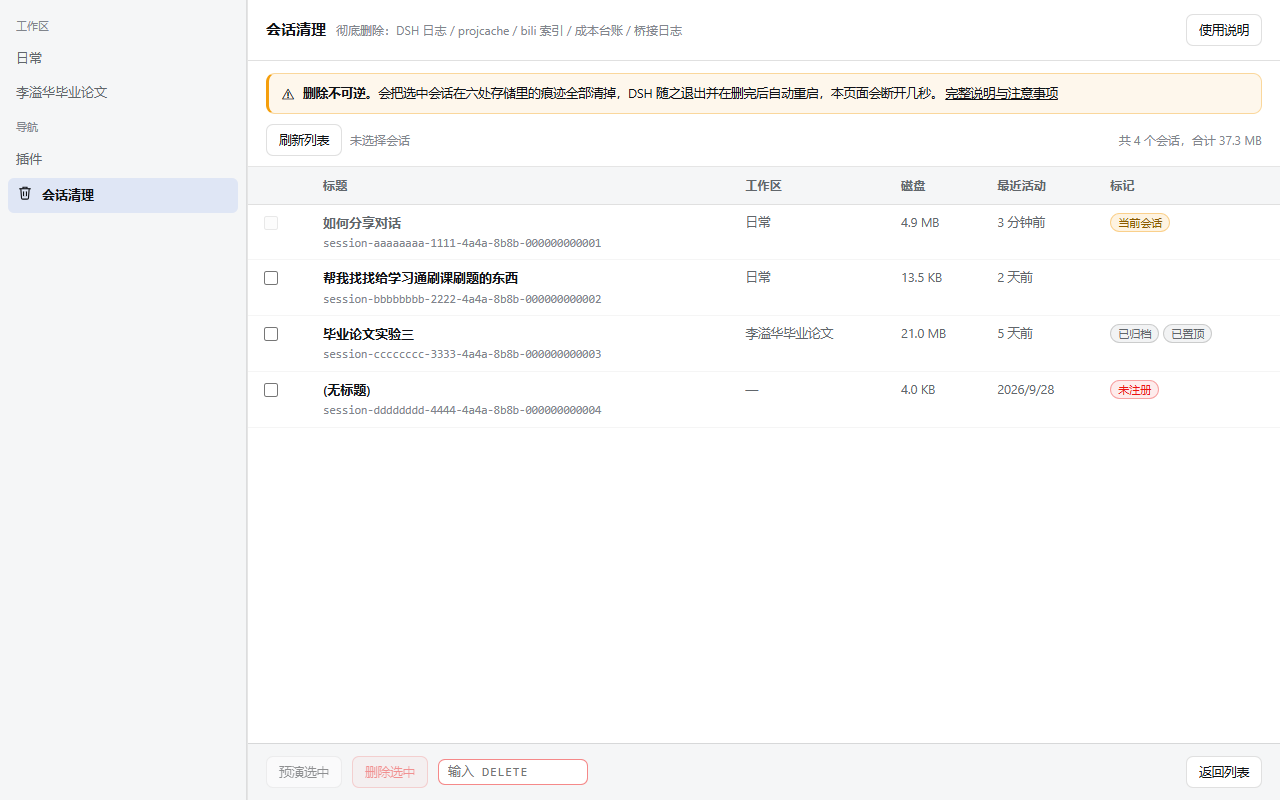Click 李溢华毕业论文 cell in the table
The image size is (1280, 800).
[789, 334]
